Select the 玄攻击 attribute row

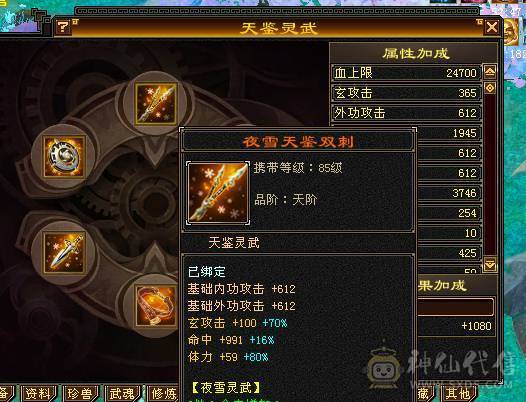pyautogui.click(x=406, y=93)
